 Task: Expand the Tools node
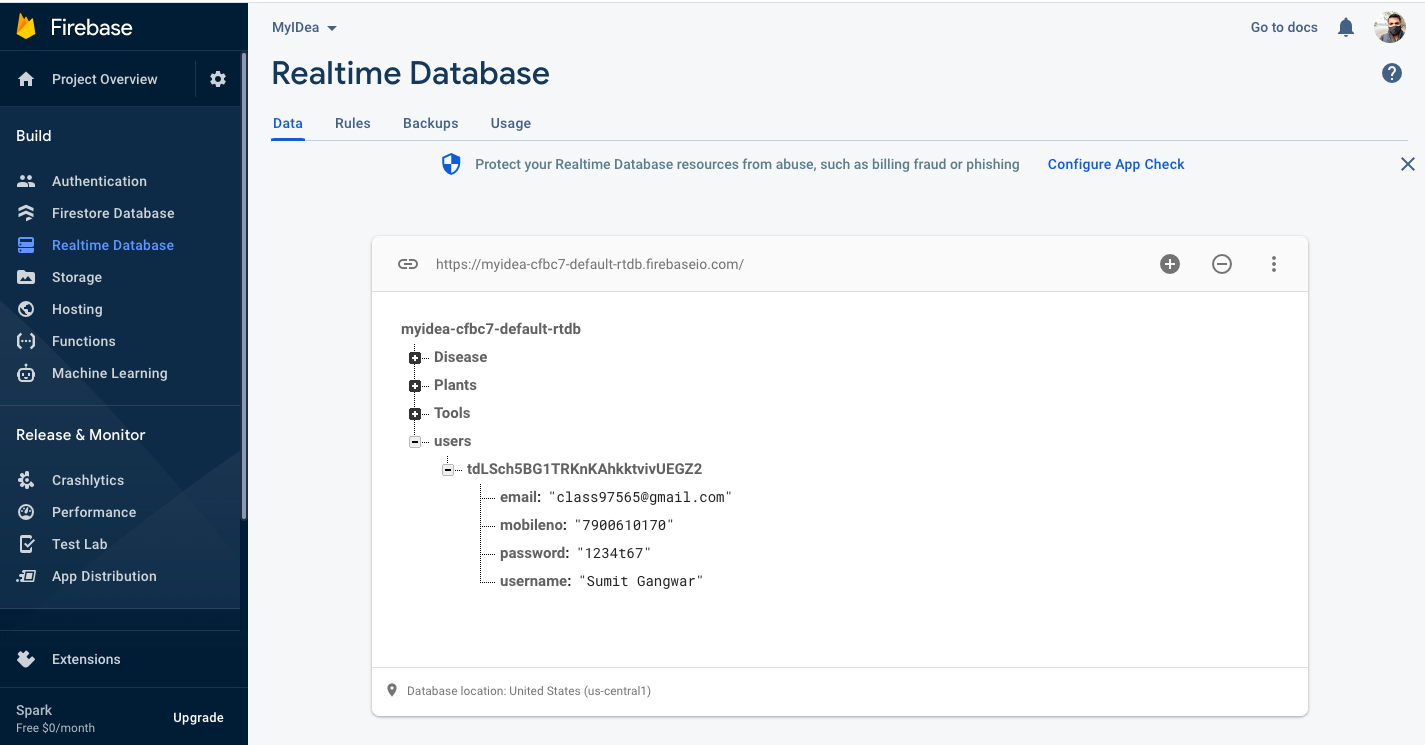click(x=414, y=413)
